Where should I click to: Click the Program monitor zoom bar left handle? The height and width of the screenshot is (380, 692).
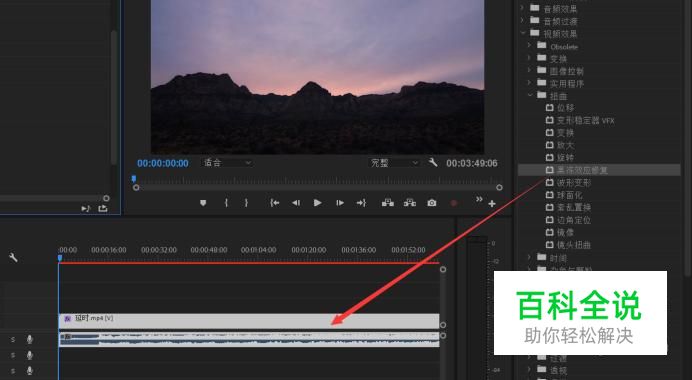[x=136, y=188]
